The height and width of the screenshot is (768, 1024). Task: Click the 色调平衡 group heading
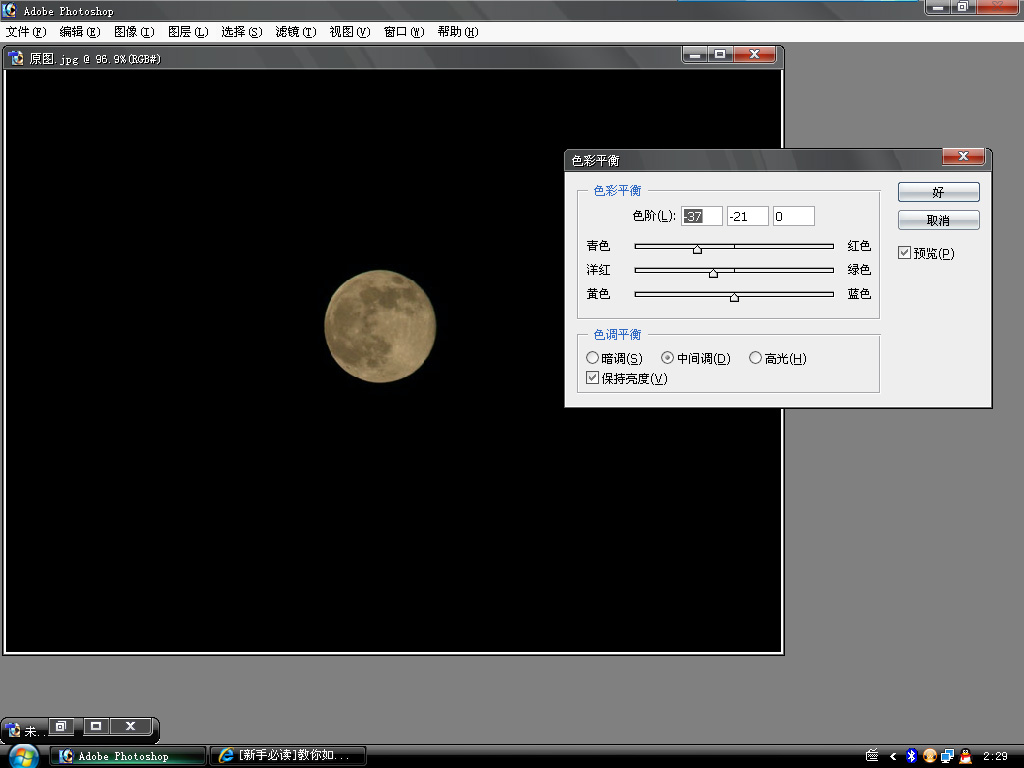point(617,334)
